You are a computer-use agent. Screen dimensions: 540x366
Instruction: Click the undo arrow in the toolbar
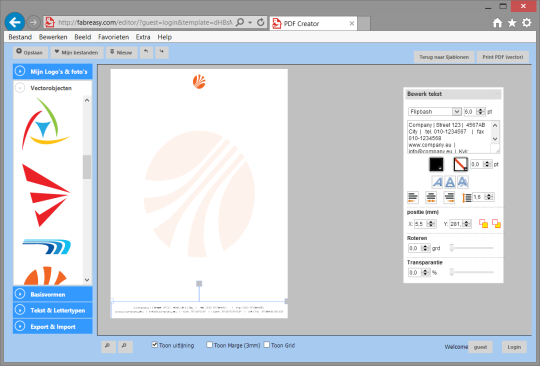click(146, 52)
